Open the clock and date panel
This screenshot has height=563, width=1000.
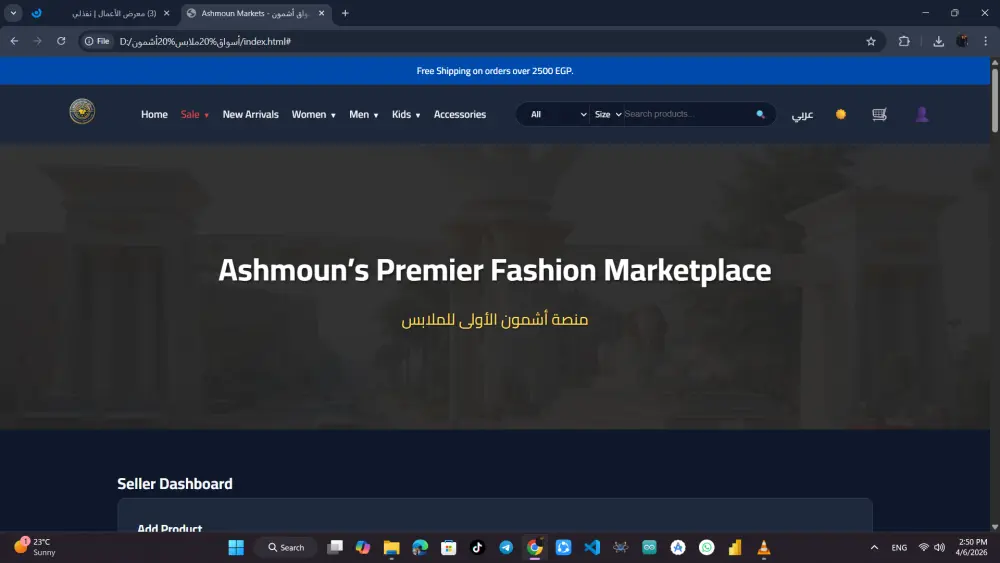coord(972,547)
